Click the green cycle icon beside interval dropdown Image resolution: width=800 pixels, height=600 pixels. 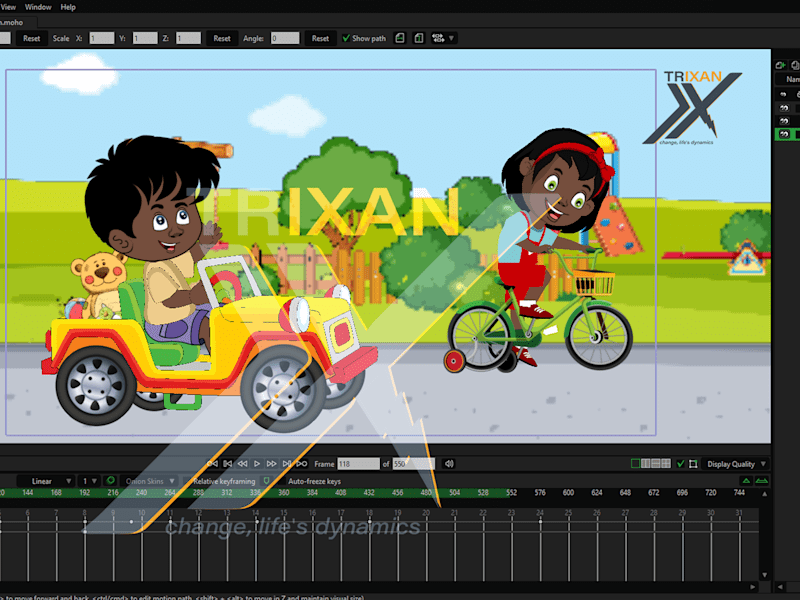click(110, 481)
